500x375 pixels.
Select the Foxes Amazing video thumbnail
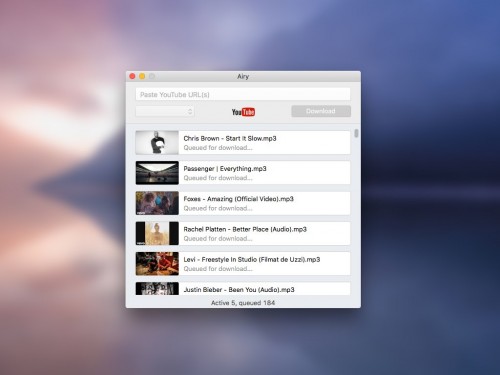pos(157,203)
